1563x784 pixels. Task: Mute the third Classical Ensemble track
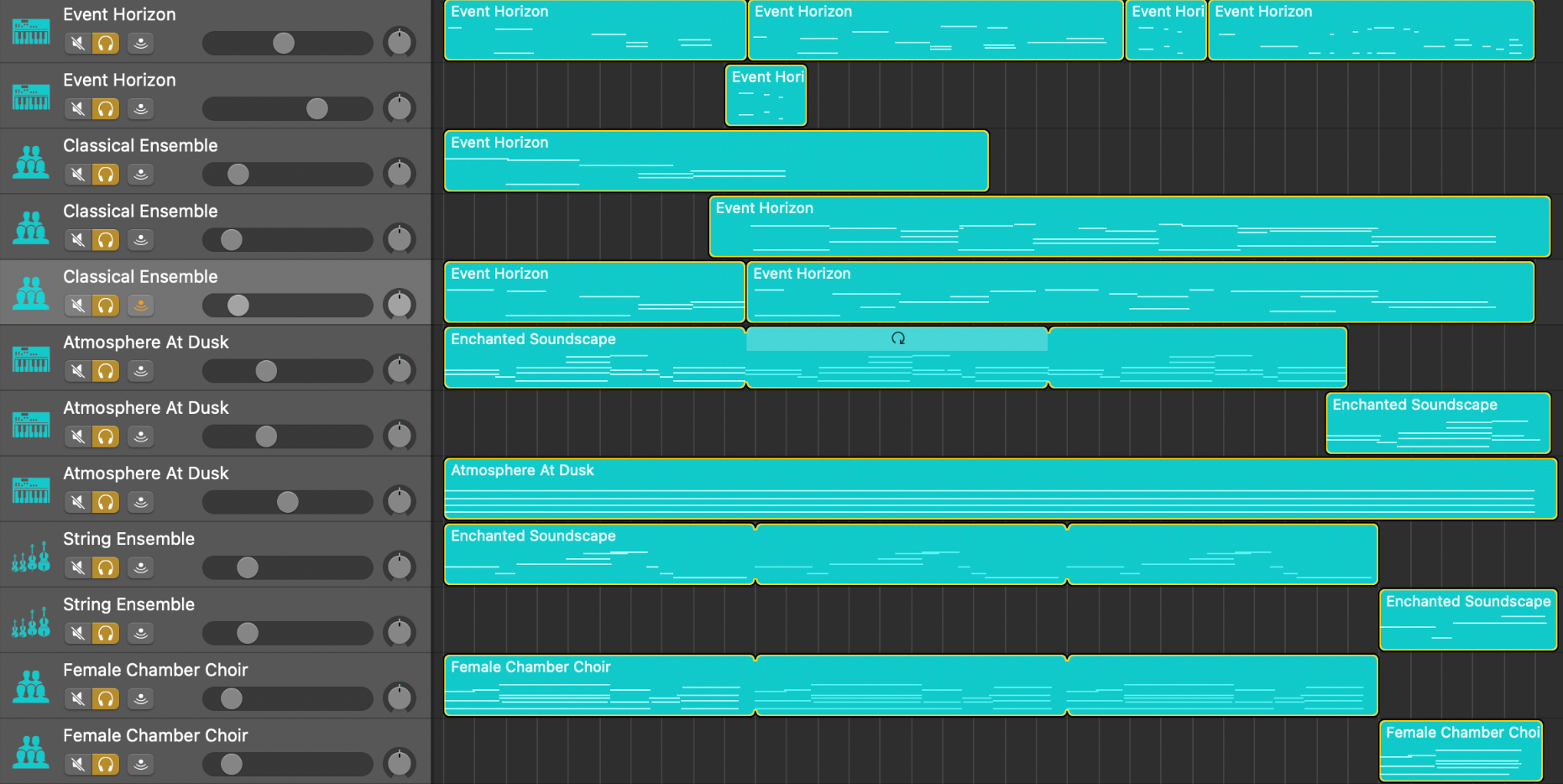click(x=78, y=305)
